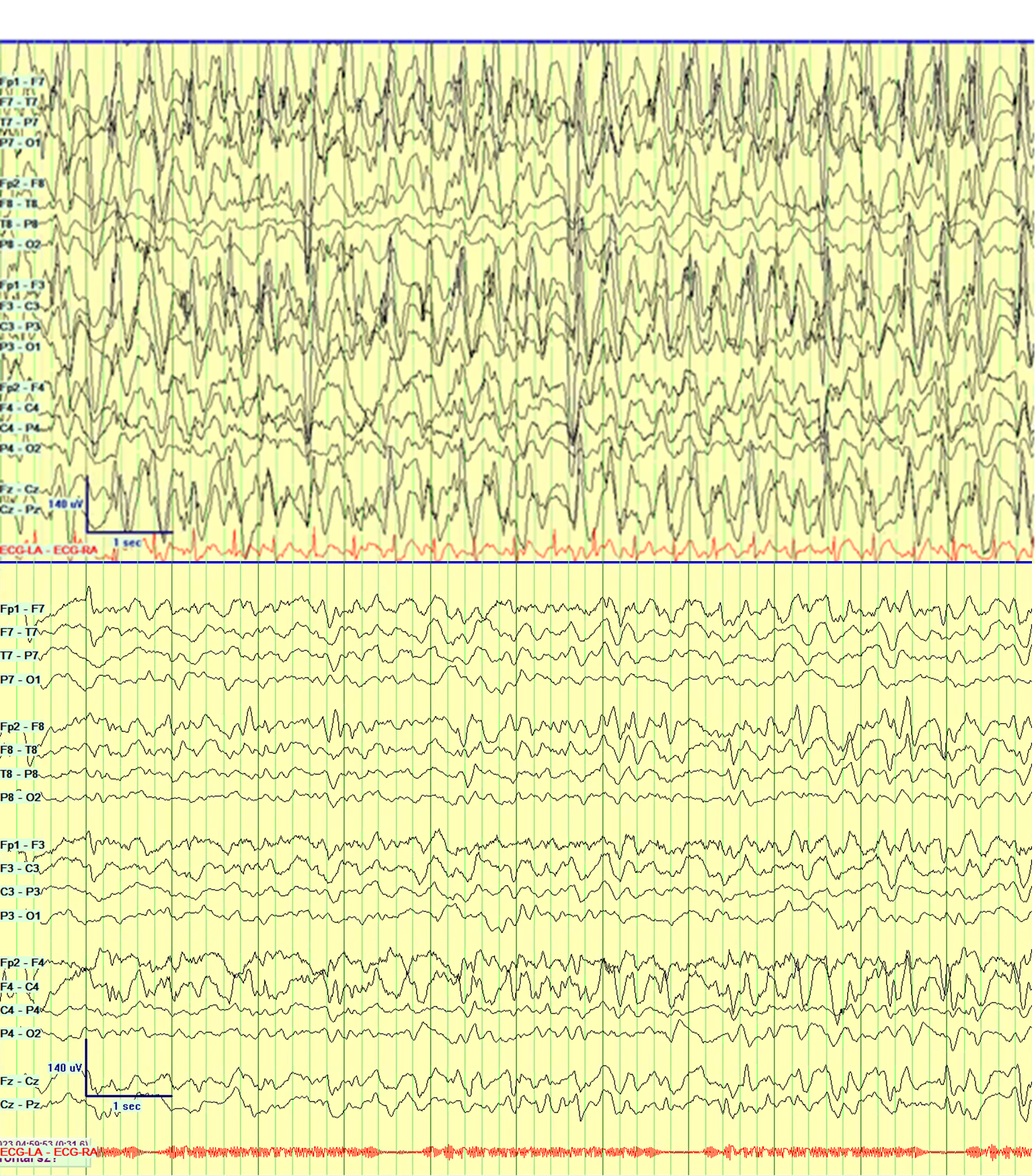This screenshot has height=1176, width=1036.
Task: Click the 1 sec time scale label in lower panel
Action: (126, 1106)
